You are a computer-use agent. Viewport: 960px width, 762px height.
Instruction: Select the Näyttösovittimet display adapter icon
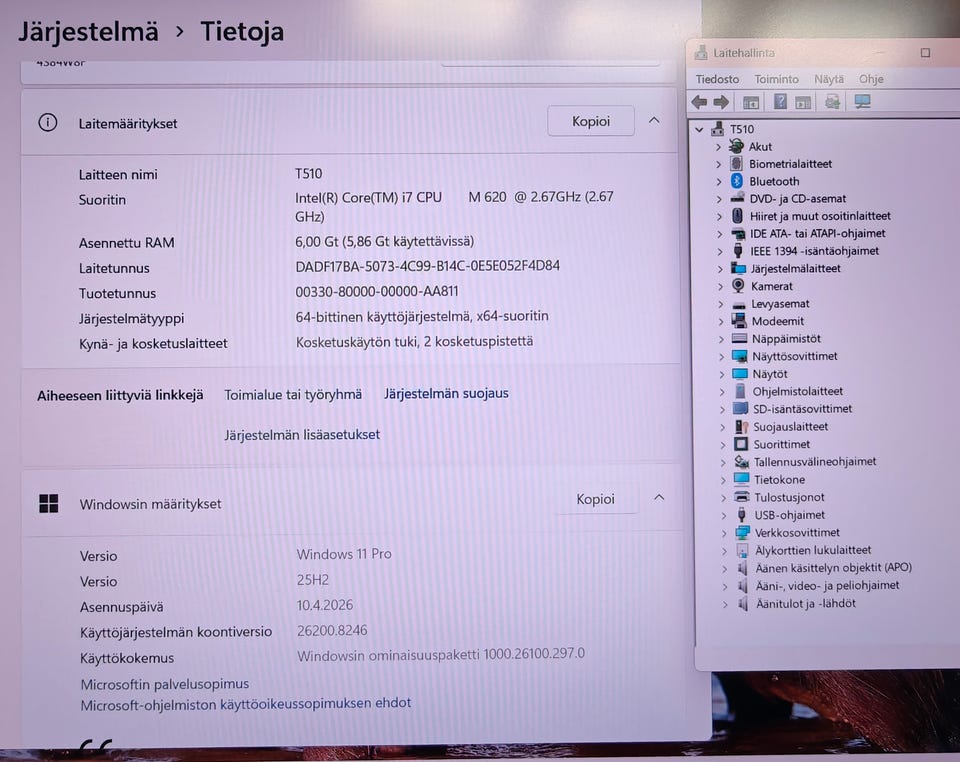[x=740, y=356]
